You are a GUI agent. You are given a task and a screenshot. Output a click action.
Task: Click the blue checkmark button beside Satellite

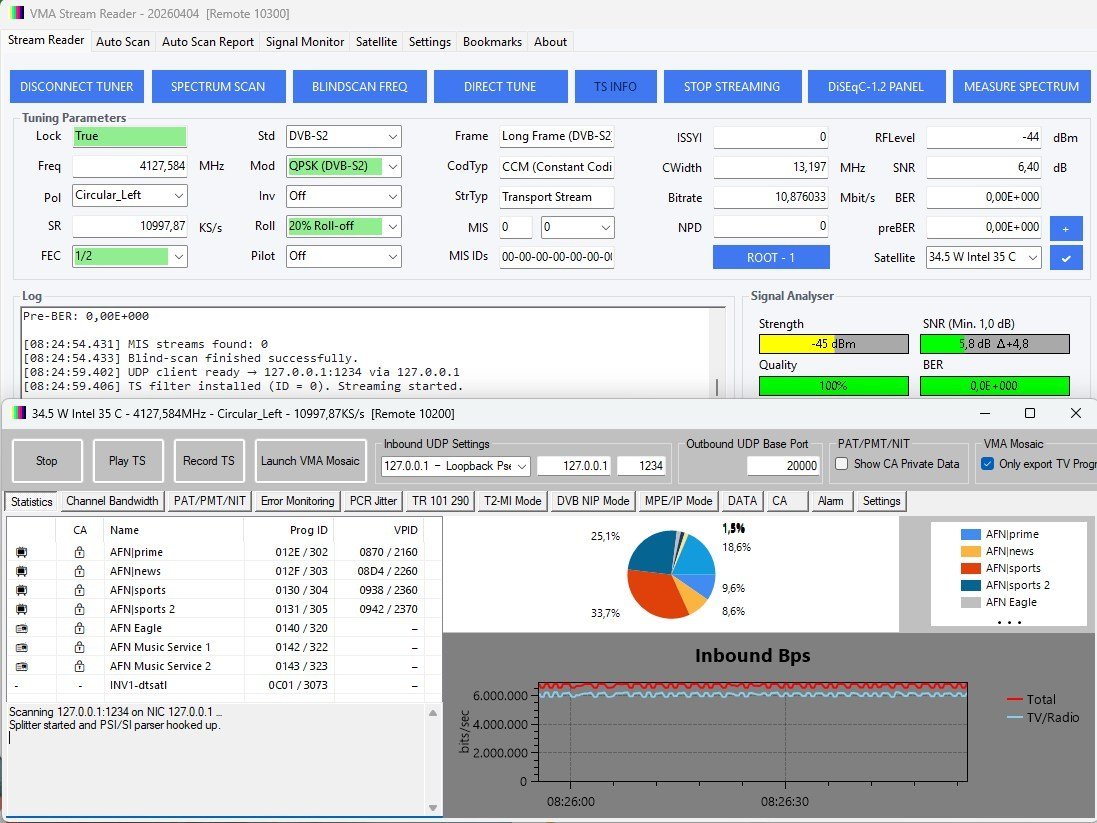pos(1065,258)
